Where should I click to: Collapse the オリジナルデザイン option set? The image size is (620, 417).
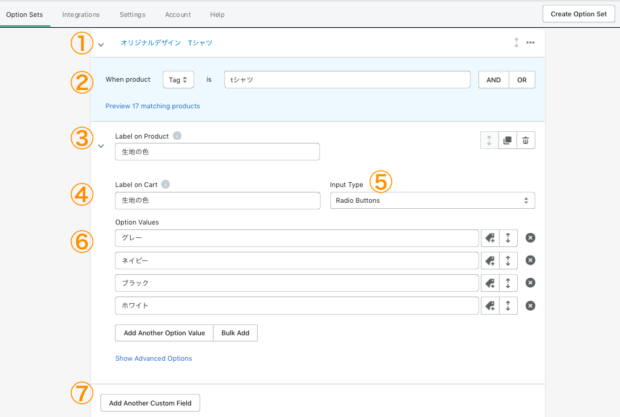coord(101,44)
